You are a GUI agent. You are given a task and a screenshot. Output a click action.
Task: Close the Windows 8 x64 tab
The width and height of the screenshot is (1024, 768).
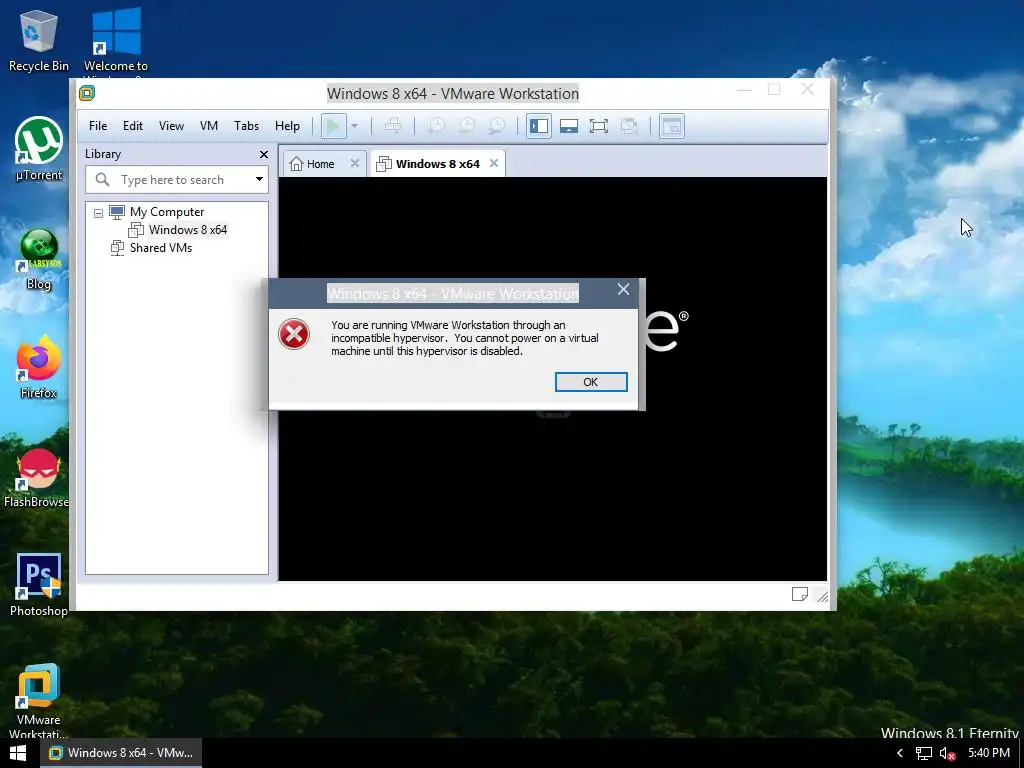pyautogui.click(x=494, y=163)
